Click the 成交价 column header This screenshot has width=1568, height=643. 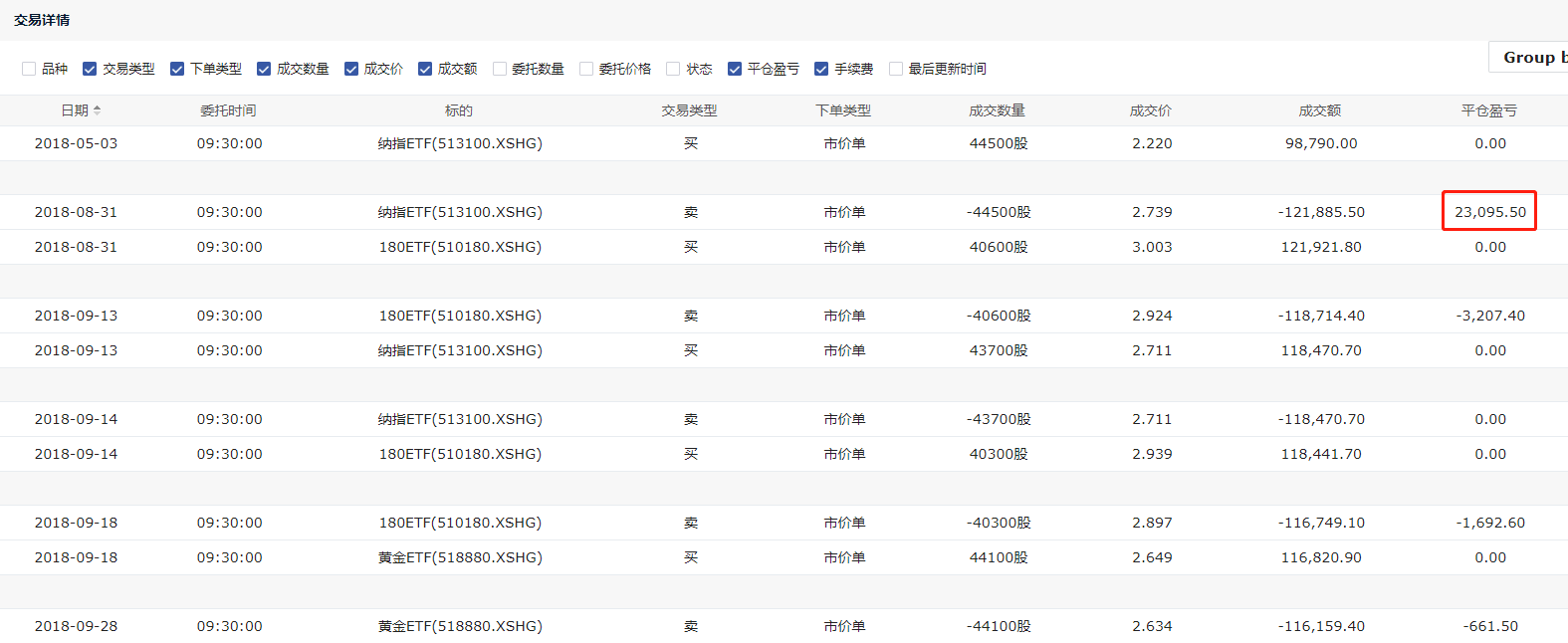click(x=1151, y=110)
